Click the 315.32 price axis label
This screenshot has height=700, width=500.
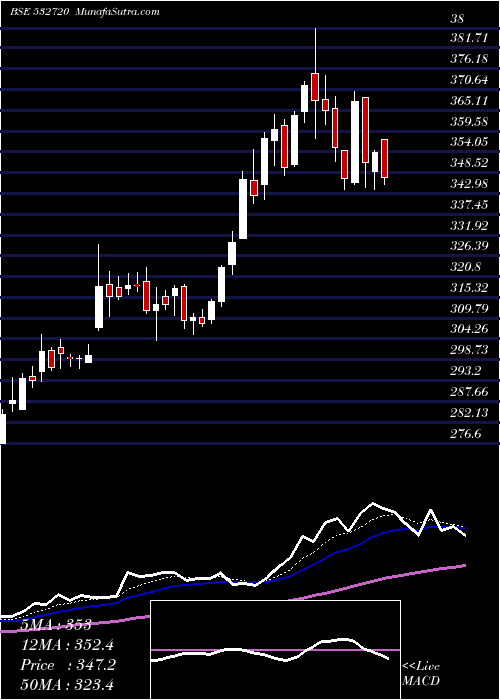click(469, 288)
